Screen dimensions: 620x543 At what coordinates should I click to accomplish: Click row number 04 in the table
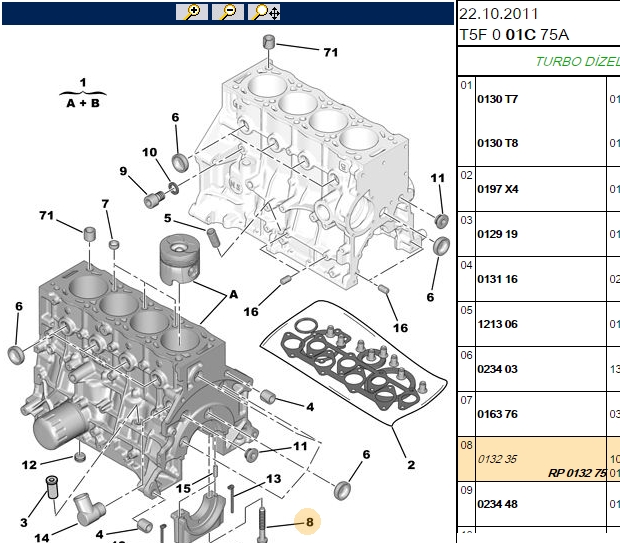[467, 265]
